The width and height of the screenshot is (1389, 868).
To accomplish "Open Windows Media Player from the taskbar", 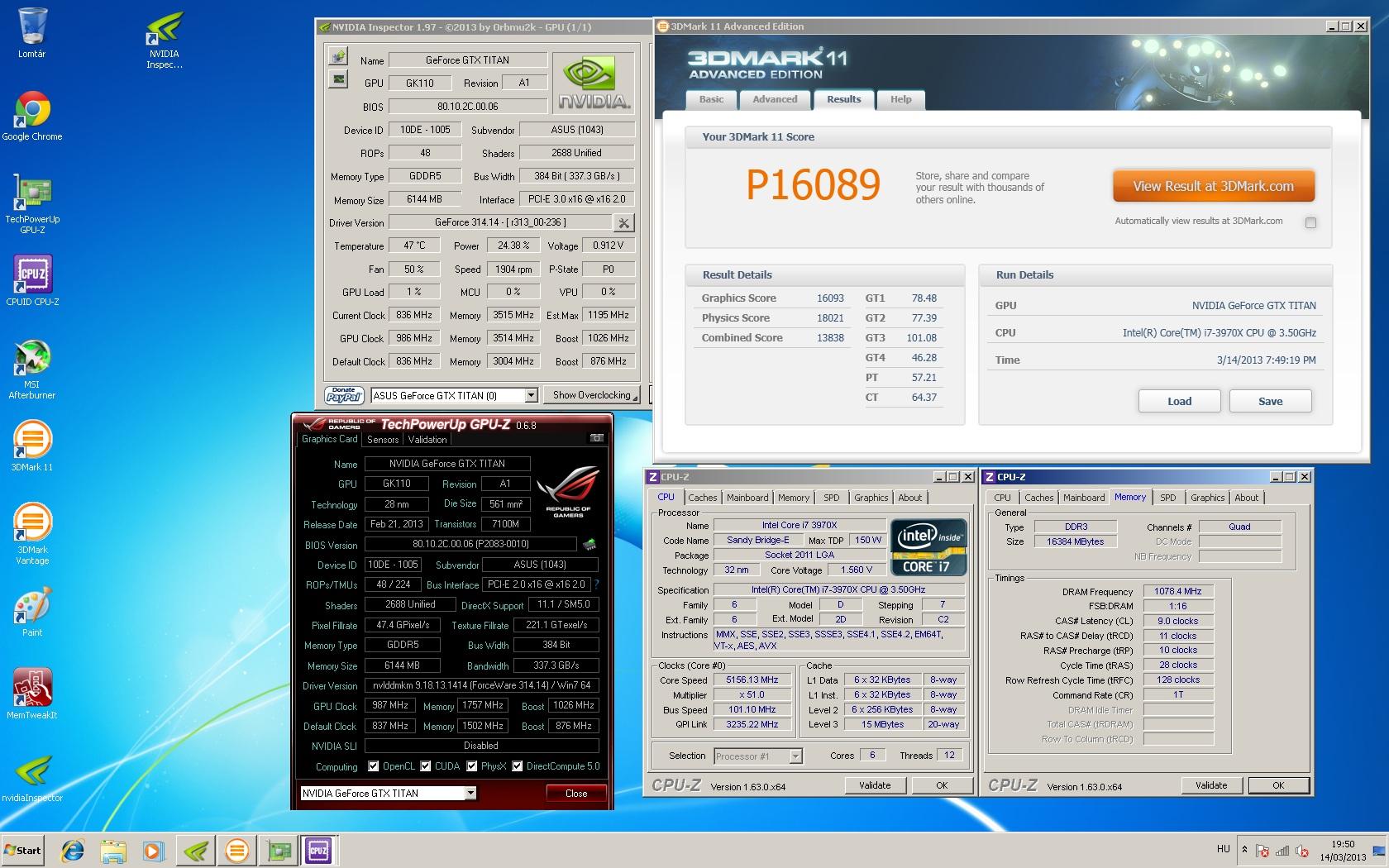I will [154, 850].
